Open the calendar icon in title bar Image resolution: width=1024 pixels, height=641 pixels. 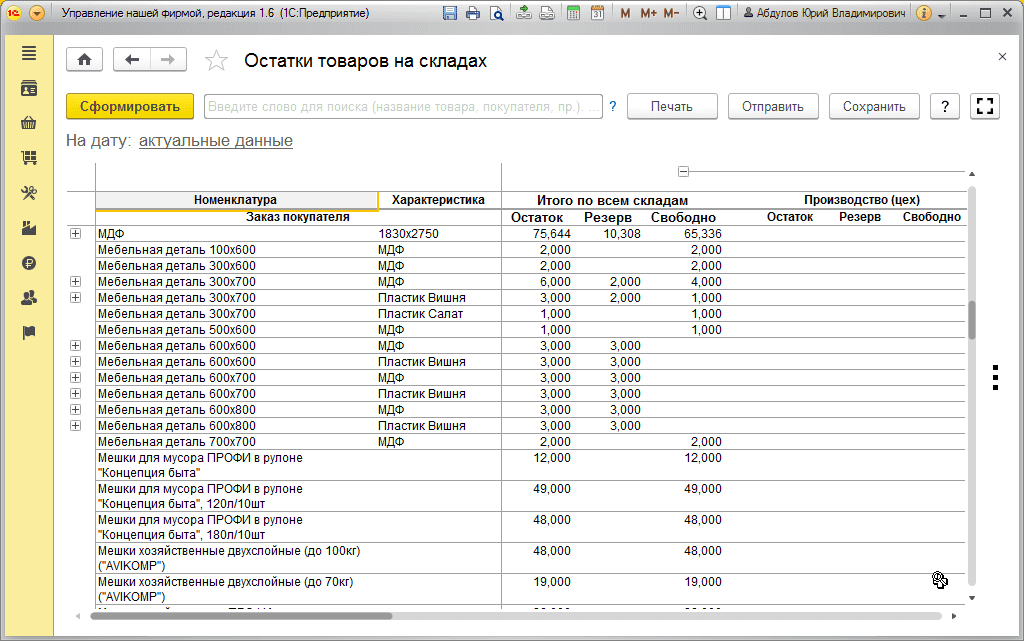597,14
